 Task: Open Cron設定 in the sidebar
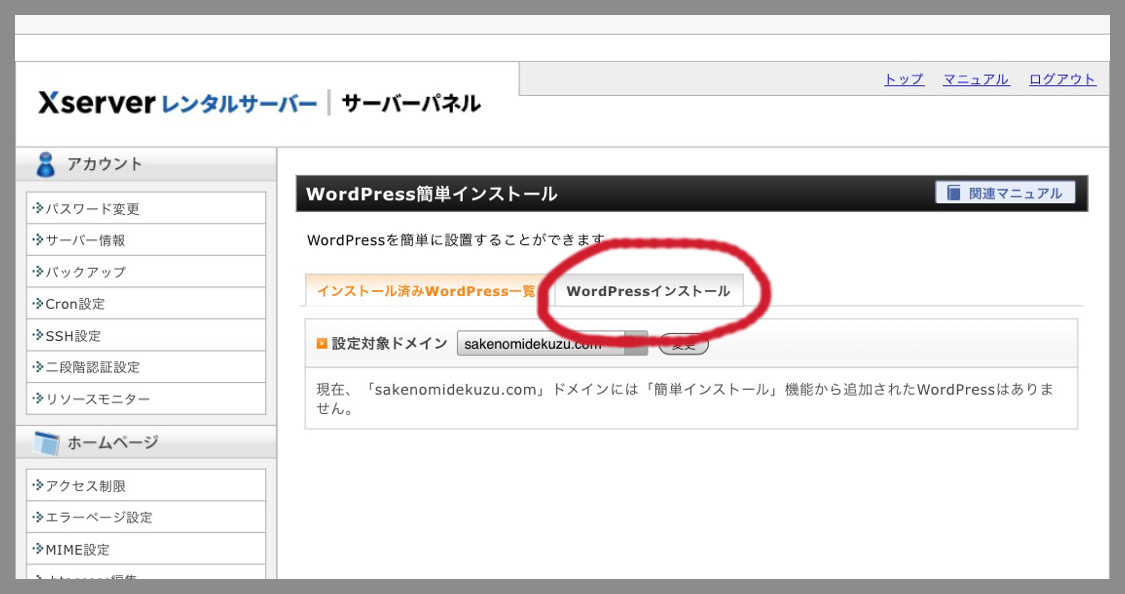(x=146, y=303)
